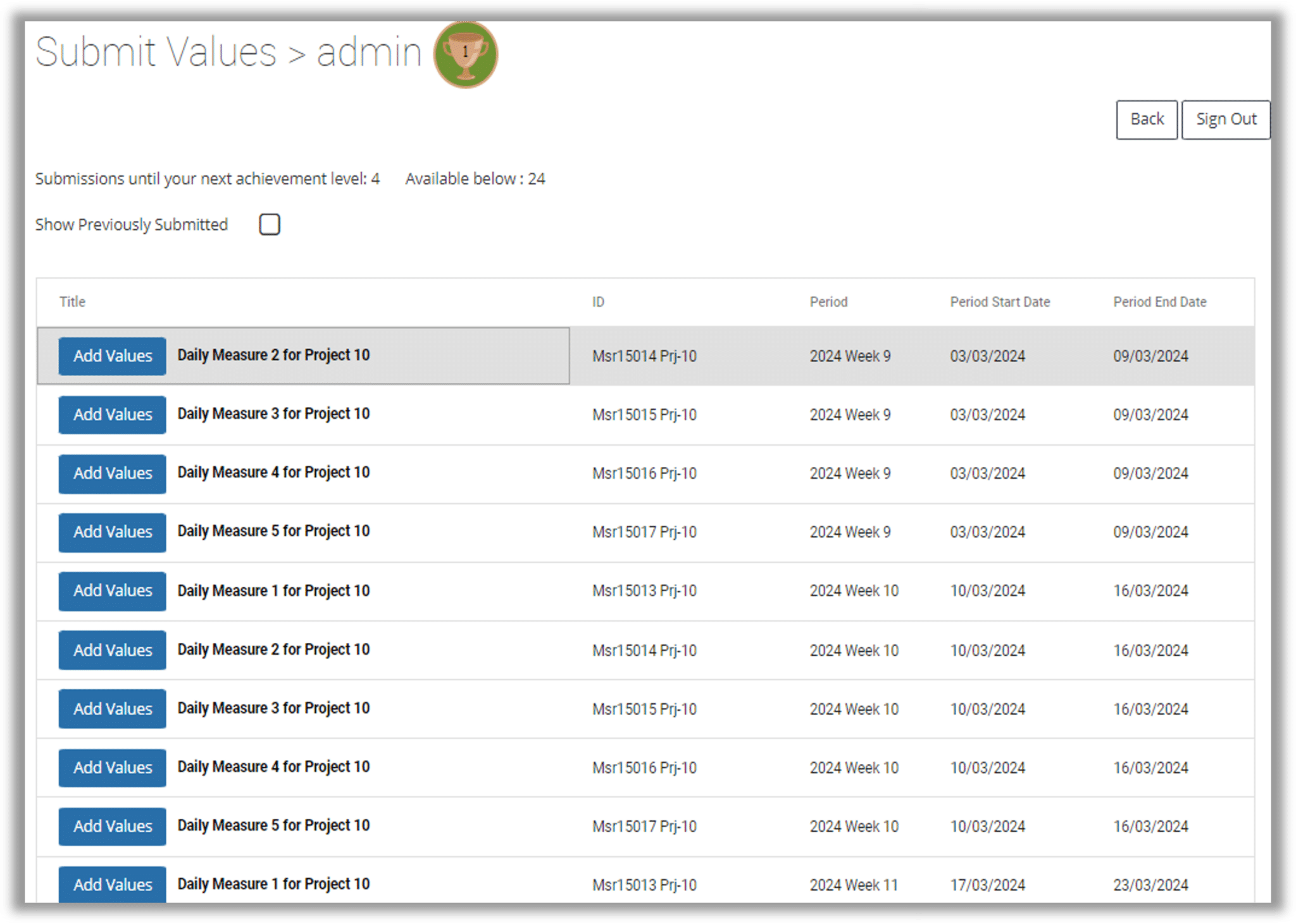The height and width of the screenshot is (924, 1296).
Task: Toggle the Show Previously Submitted checkbox
Action: pyautogui.click(x=270, y=225)
